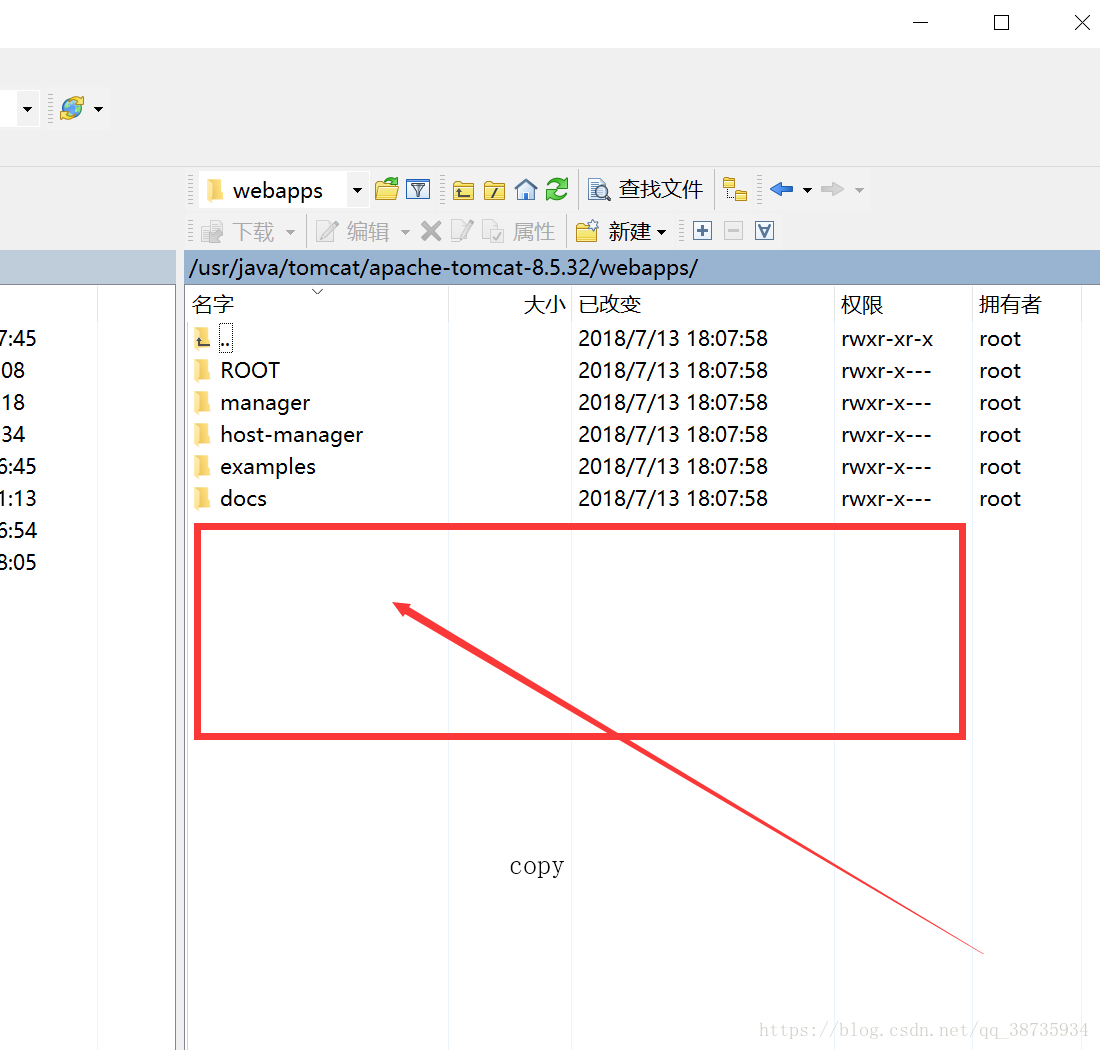The height and width of the screenshot is (1050, 1100).
Task: Refresh the remote directory listing
Action: [557, 189]
